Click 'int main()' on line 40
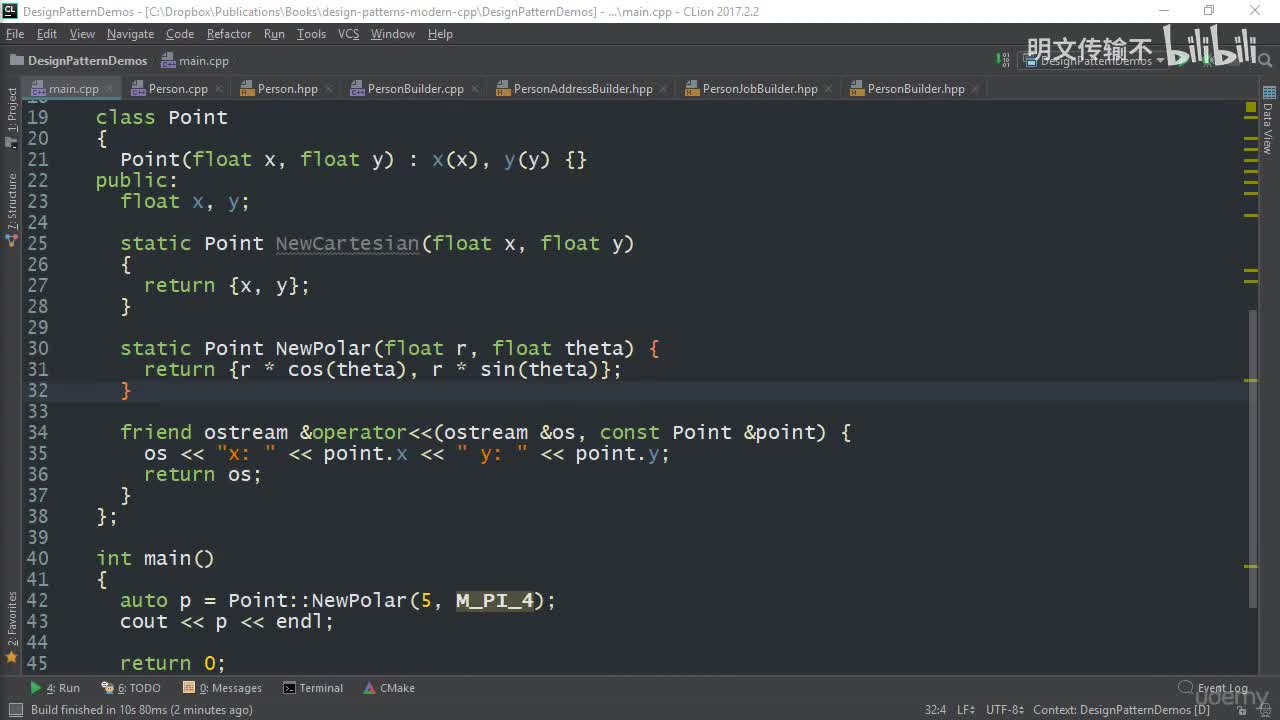This screenshot has height=720, width=1280. (x=155, y=558)
